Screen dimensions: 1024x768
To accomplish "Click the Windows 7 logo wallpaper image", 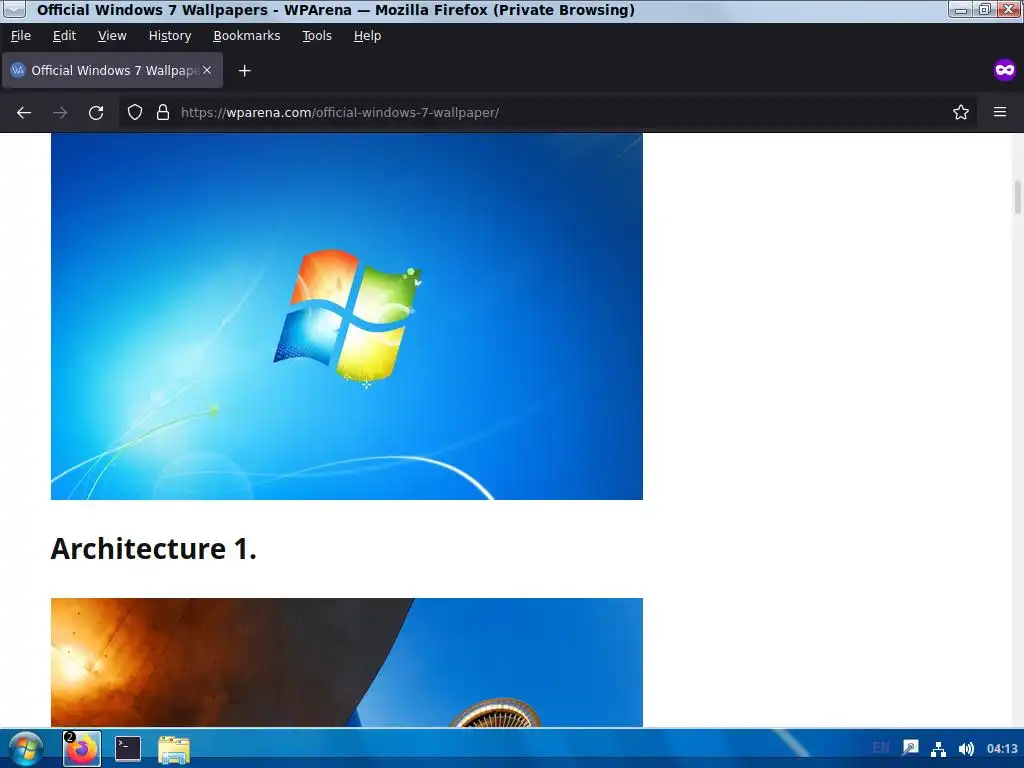I will (x=347, y=316).
